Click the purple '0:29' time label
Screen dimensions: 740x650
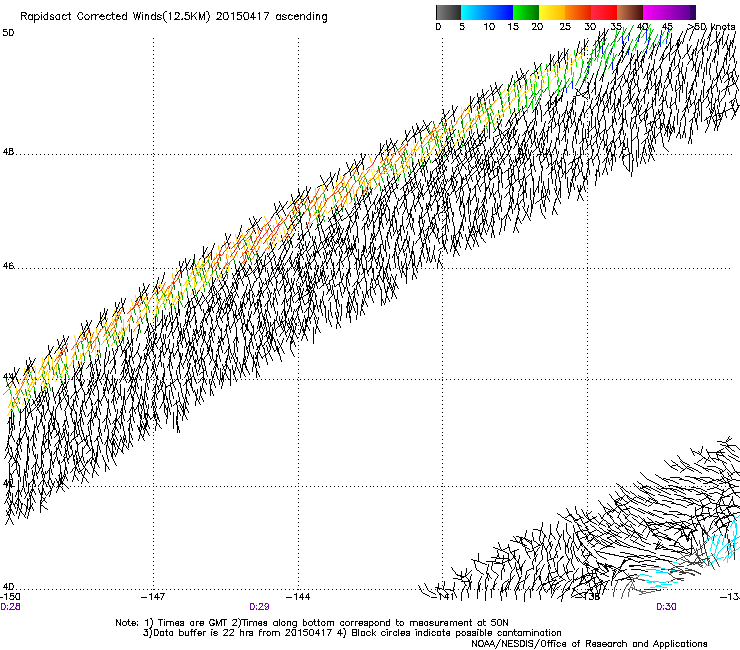[259, 607]
